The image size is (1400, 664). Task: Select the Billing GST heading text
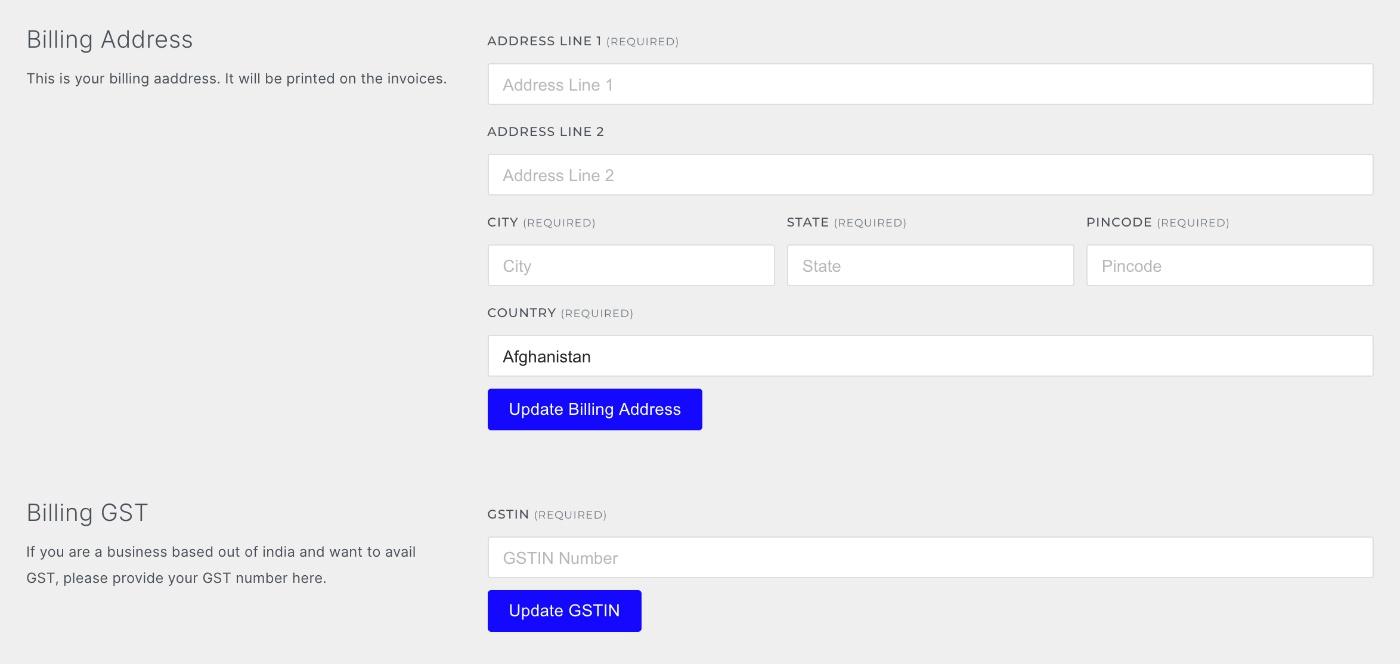[87, 513]
